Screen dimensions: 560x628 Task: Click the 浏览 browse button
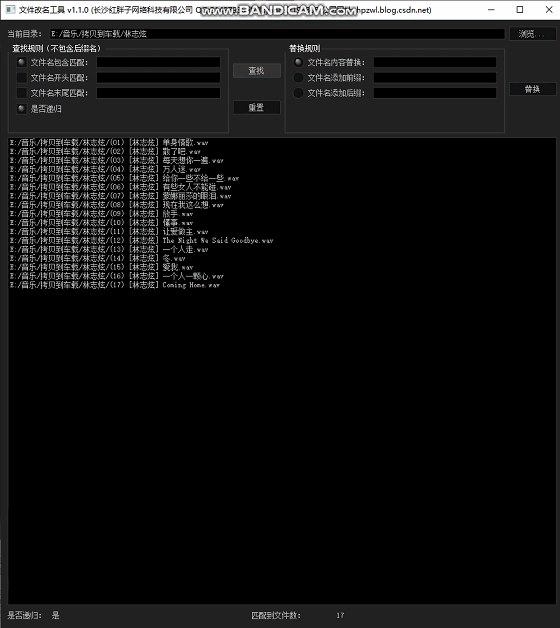pyautogui.click(x=532, y=34)
